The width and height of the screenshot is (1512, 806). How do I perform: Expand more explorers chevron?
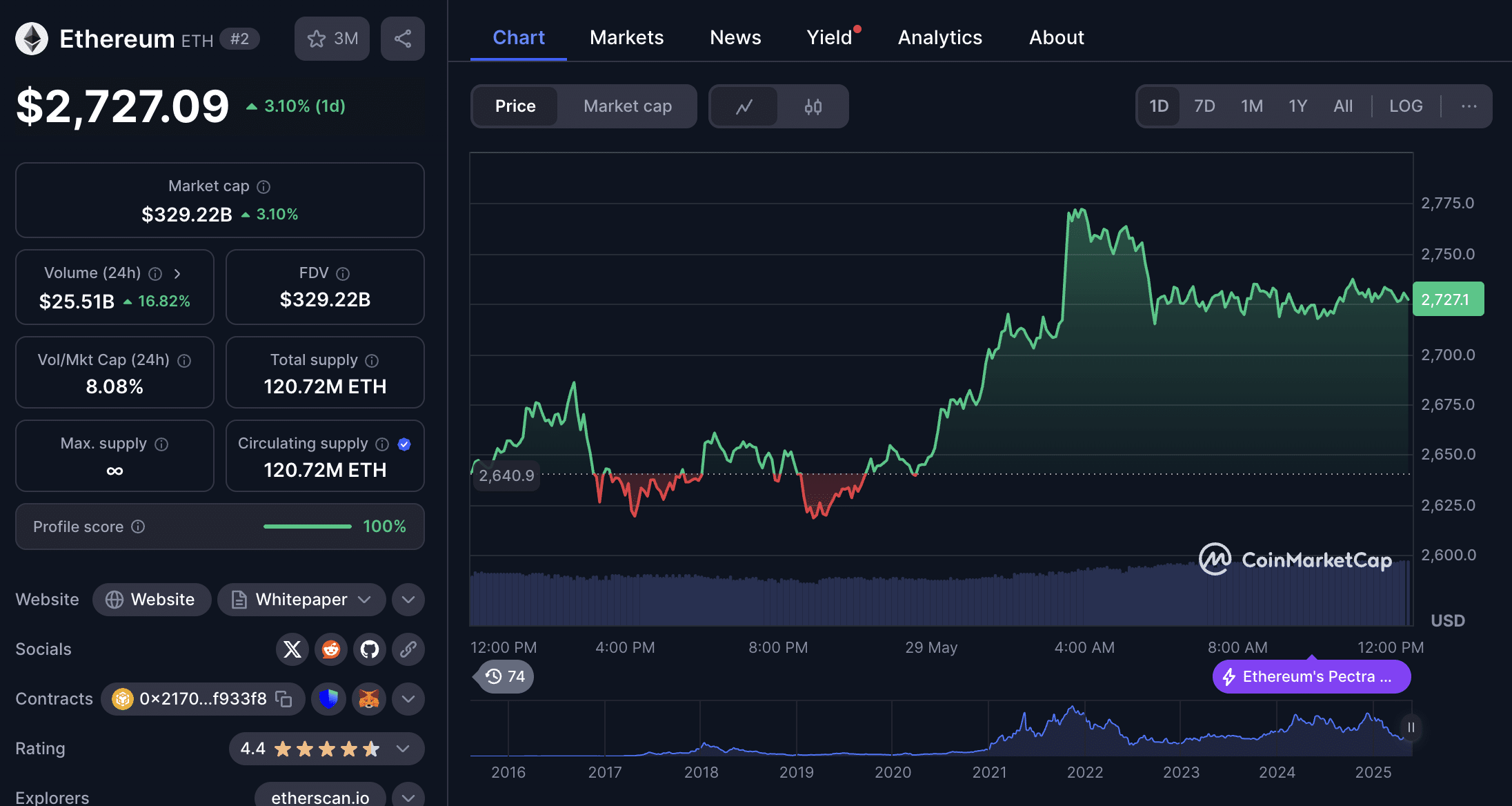408,797
